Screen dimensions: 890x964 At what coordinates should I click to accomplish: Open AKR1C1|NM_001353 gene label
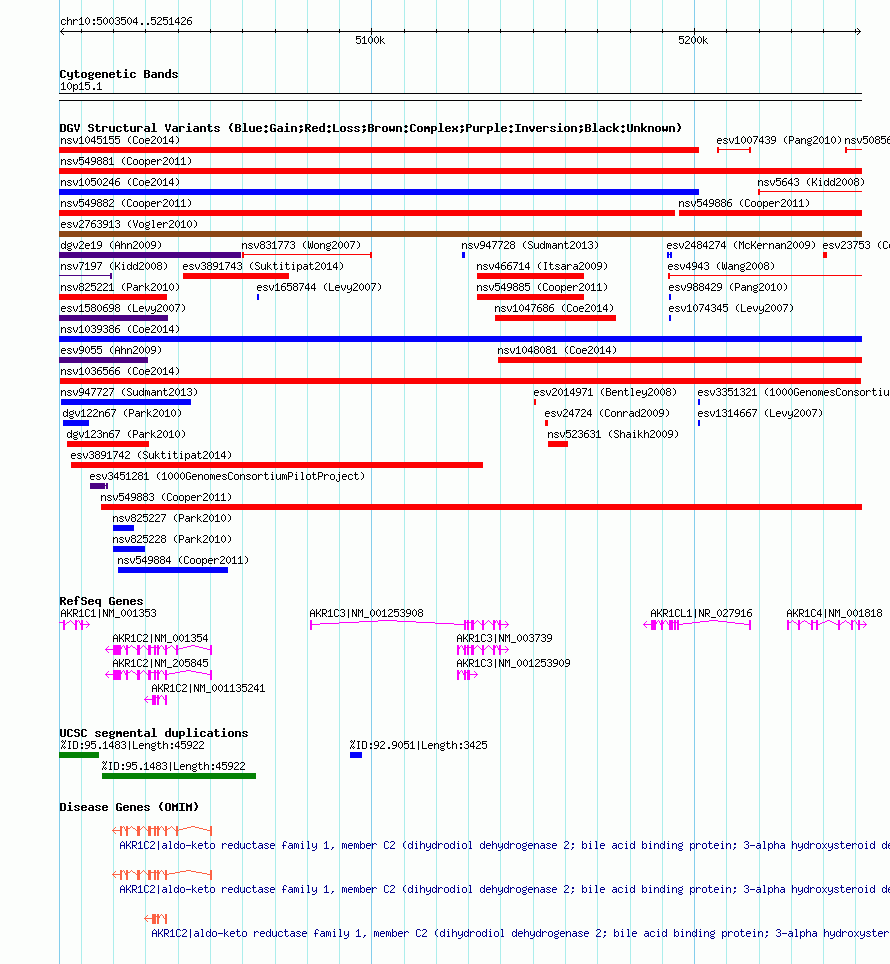[x=108, y=613]
